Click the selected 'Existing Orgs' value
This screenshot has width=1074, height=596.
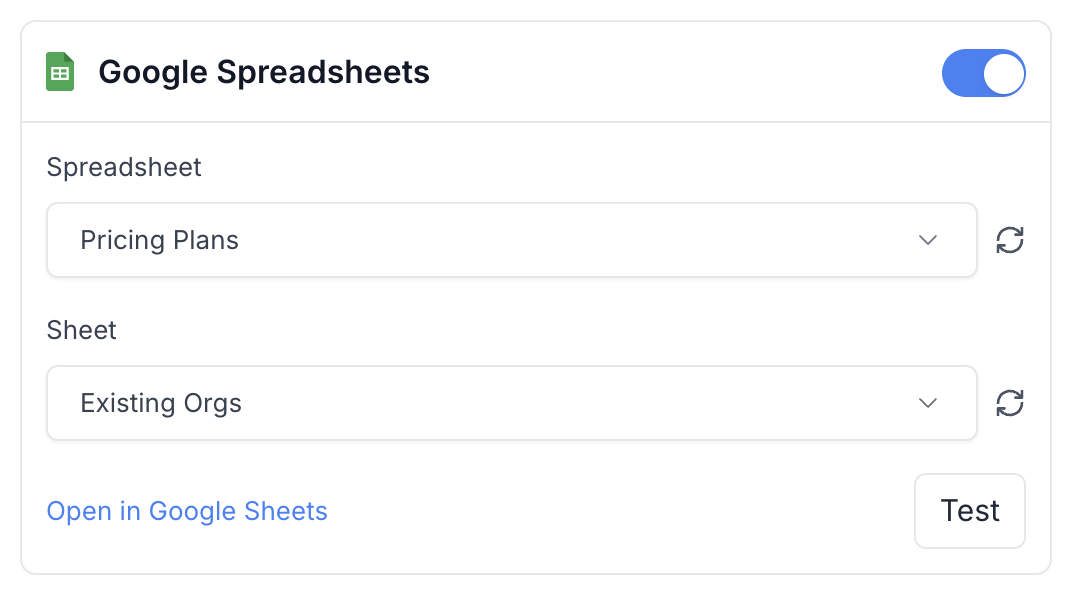(x=161, y=403)
